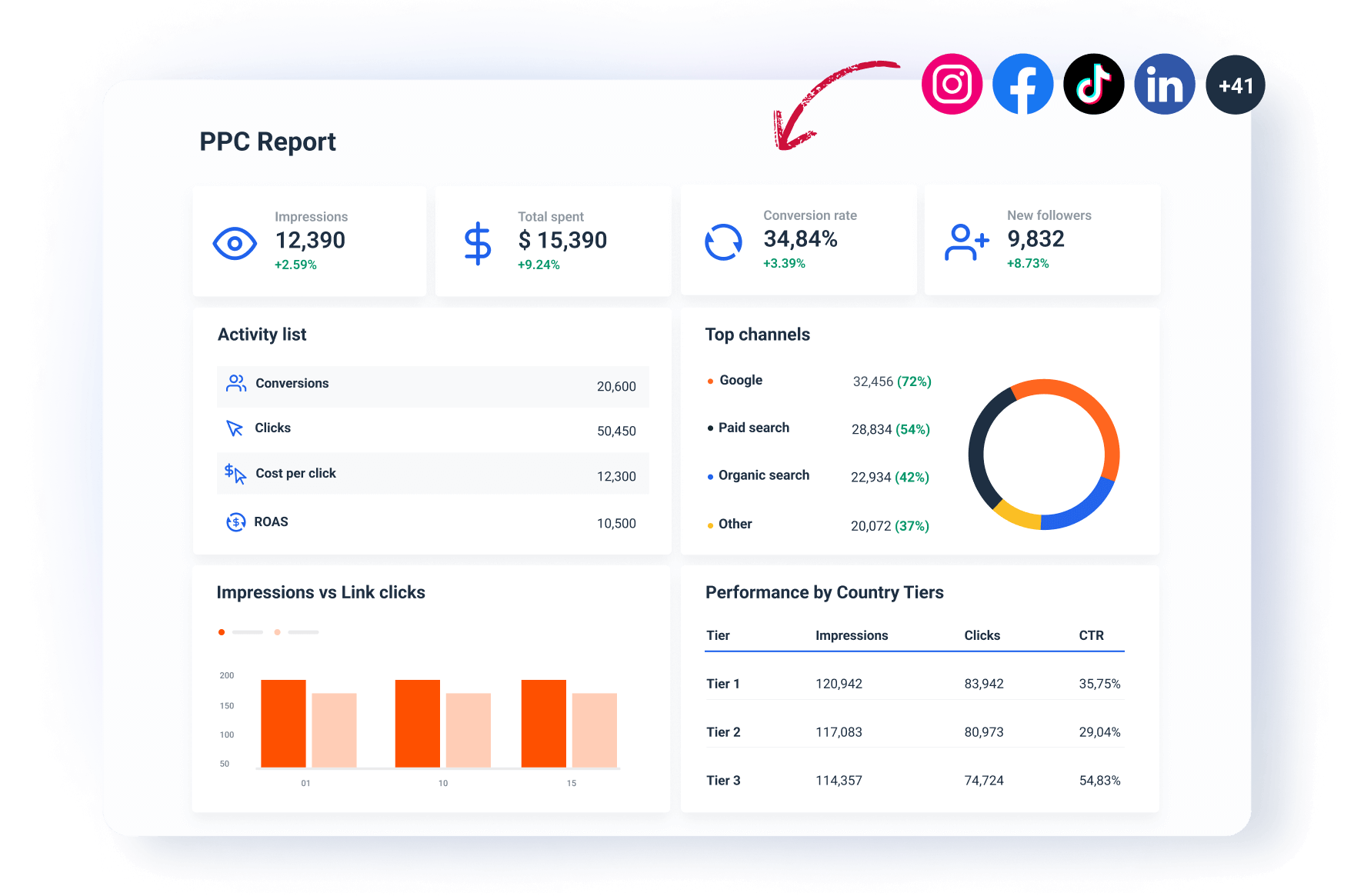
Task: Click the Facebook icon
Action: [1023, 83]
